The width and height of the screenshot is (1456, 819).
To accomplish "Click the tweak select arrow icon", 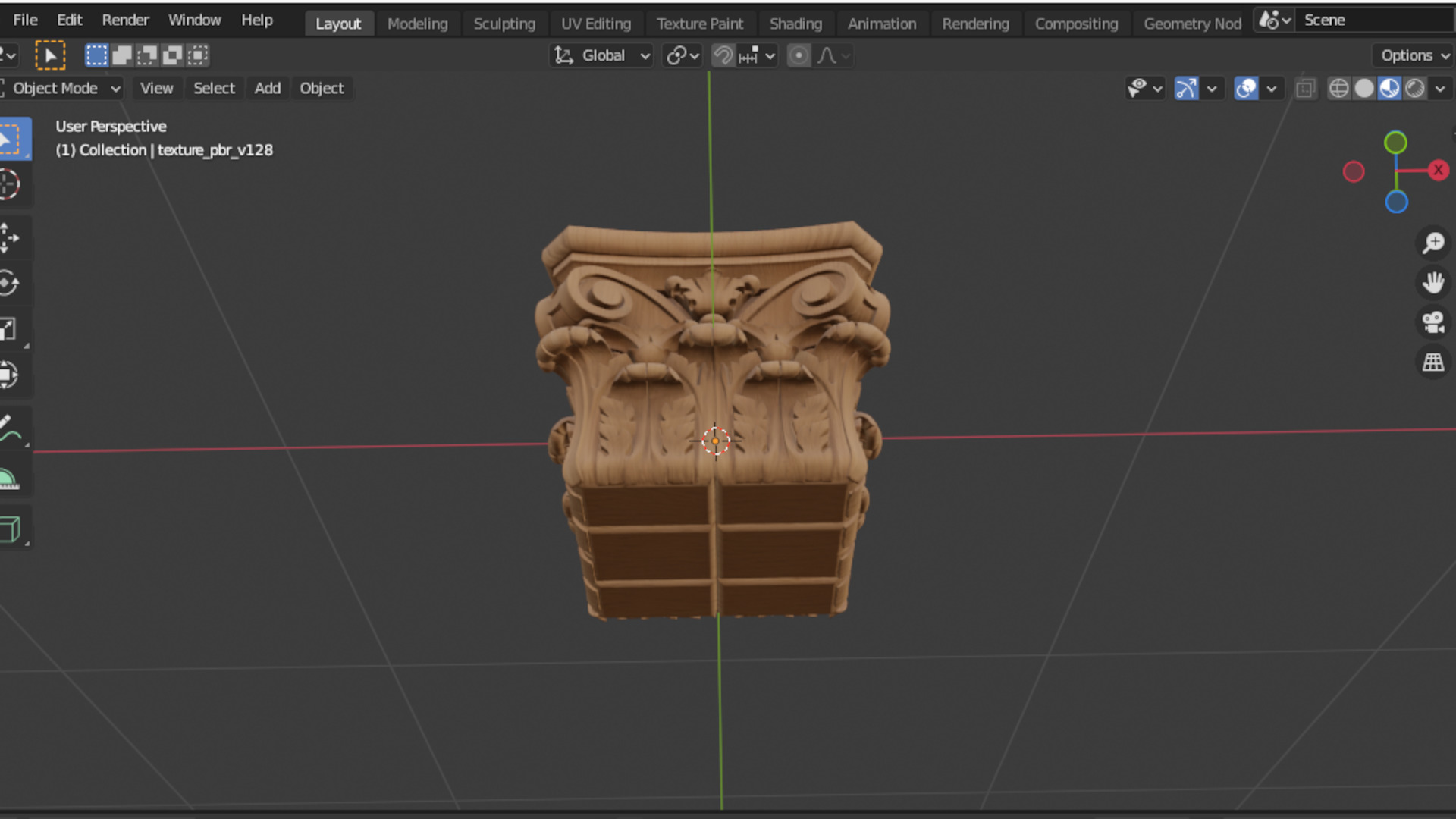I will pyautogui.click(x=50, y=55).
